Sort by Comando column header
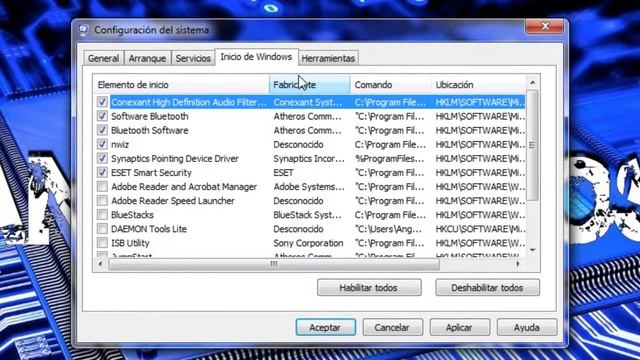The width and height of the screenshot is (640, 360). [x=390, y=84]
